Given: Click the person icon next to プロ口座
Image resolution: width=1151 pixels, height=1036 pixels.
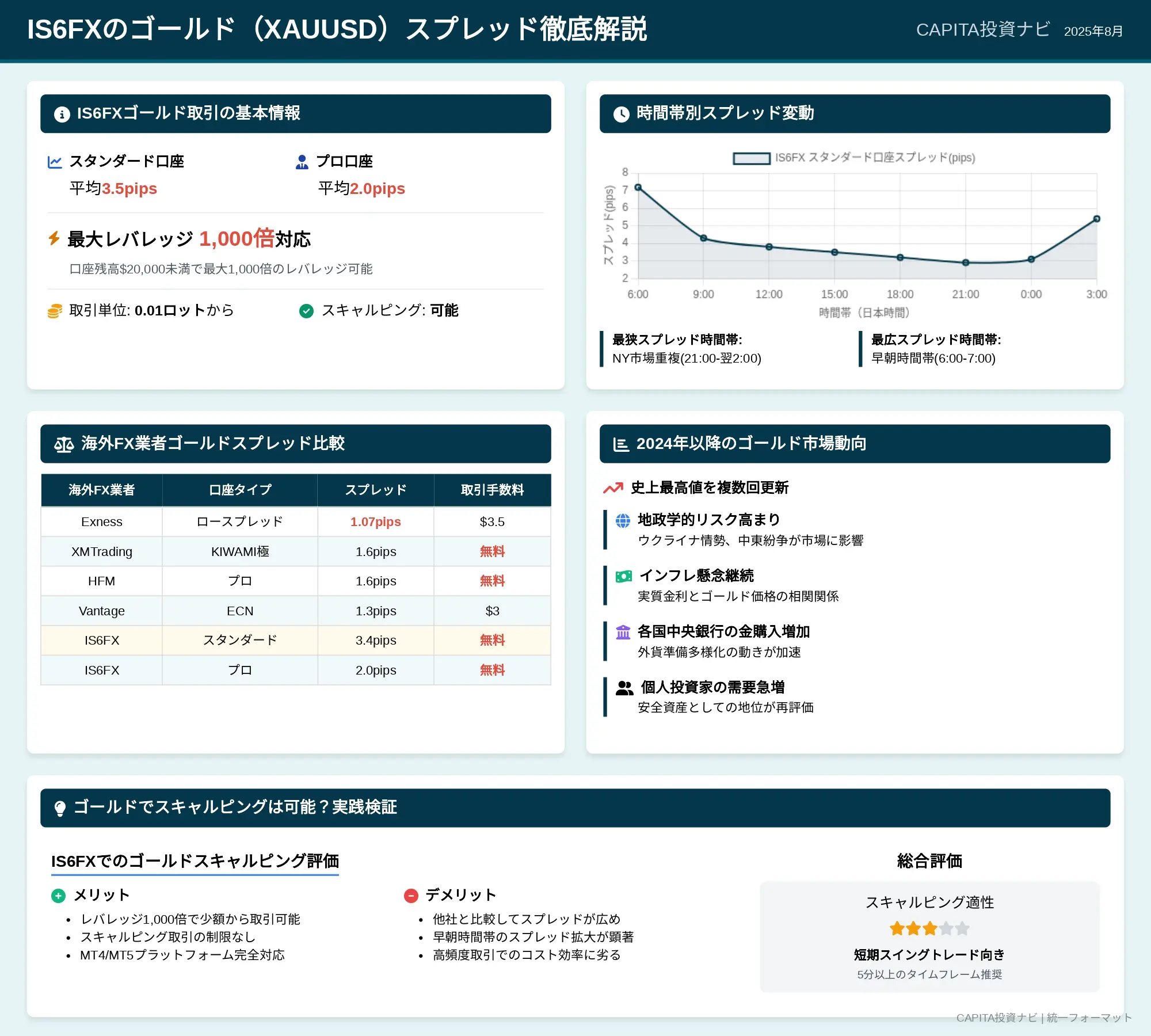Looking at the screenshot, I should point(302,162).
